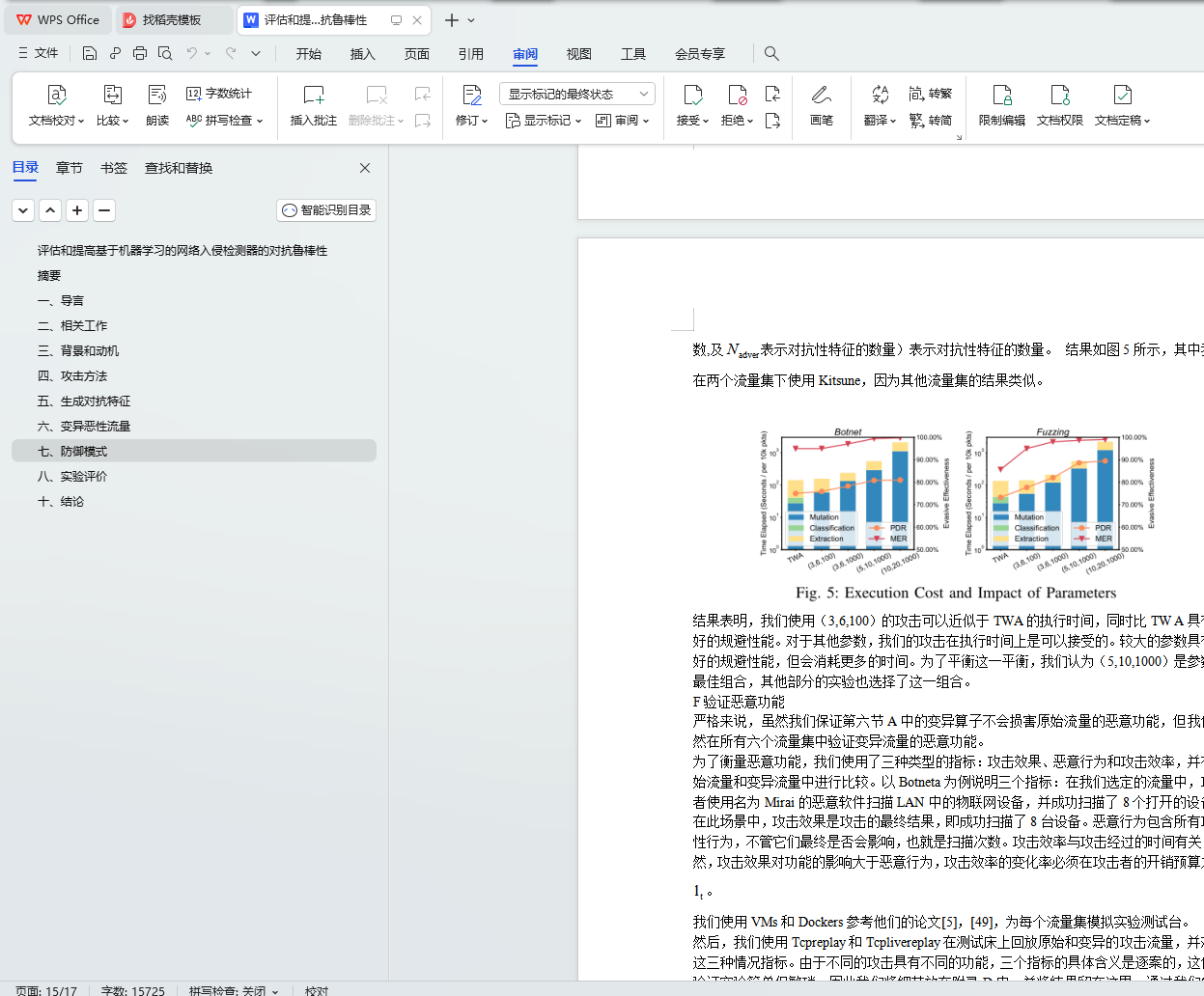Screen dimensions: 1204x996
Task: Switch to the 工具 ribbon tab
Action: point(633,54)
